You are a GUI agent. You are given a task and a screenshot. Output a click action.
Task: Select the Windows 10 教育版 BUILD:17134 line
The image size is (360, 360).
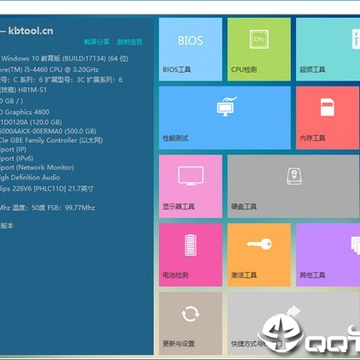pyautogui.click(x=65, y=59)
